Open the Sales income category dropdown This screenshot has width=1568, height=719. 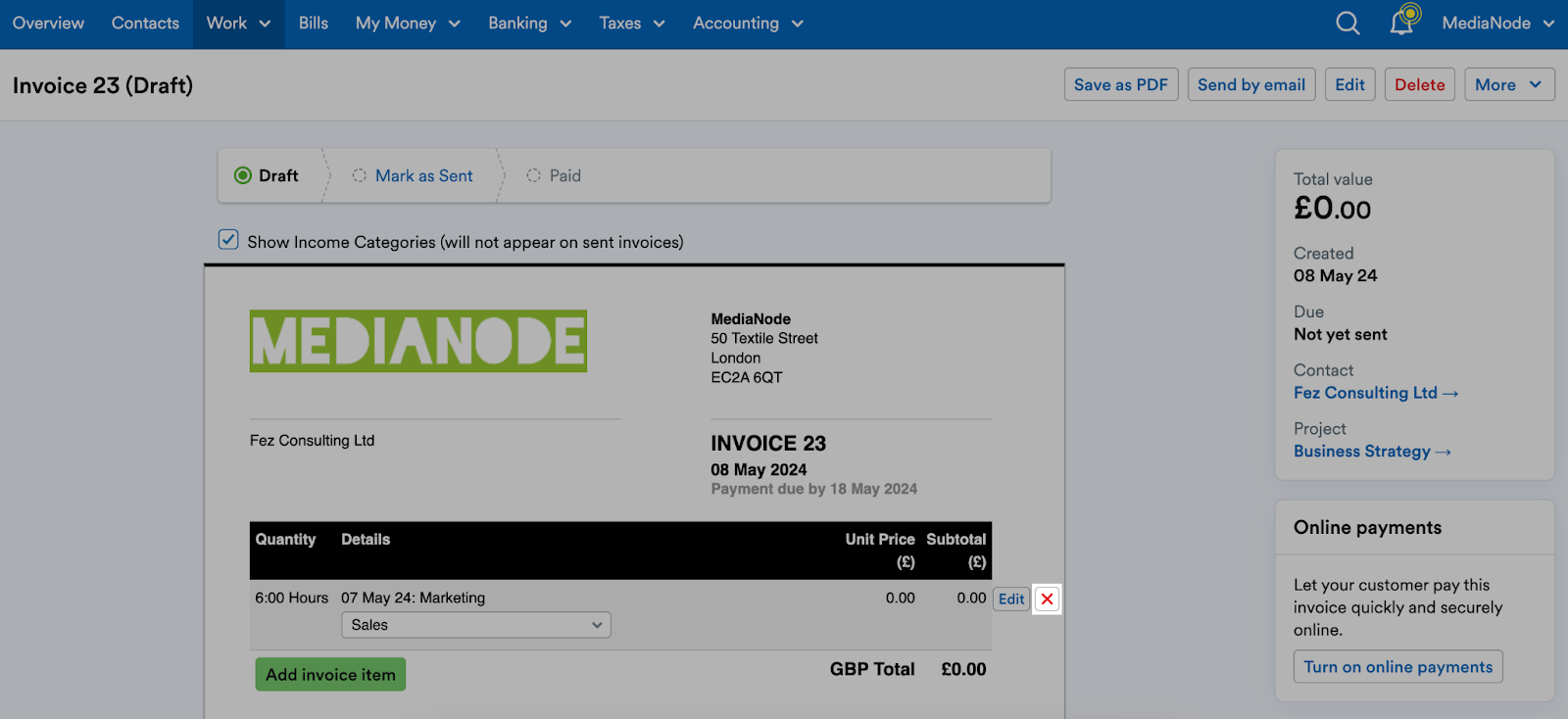point(476,625)
